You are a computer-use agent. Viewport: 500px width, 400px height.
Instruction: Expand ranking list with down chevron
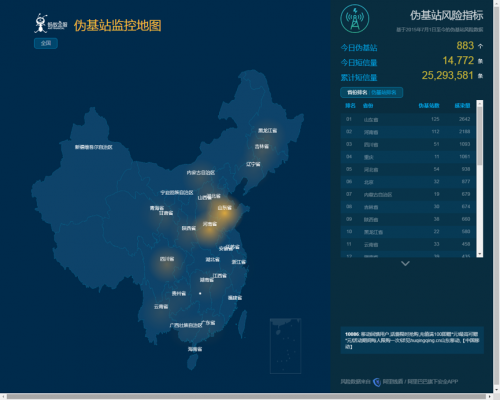pyautogui.click(x=405, y=263)
